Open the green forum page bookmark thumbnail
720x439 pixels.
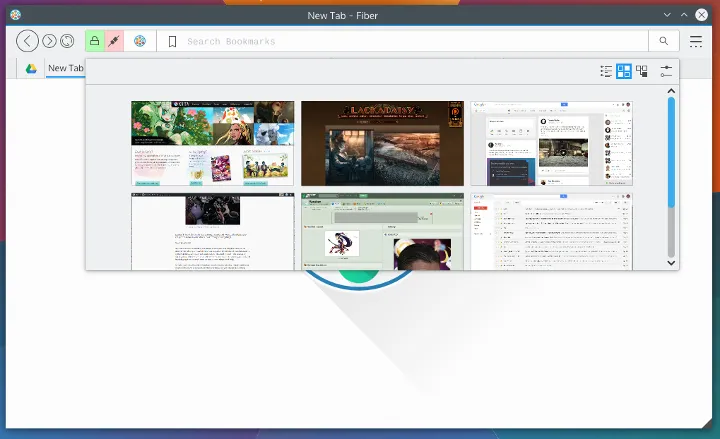pos(382,231)
